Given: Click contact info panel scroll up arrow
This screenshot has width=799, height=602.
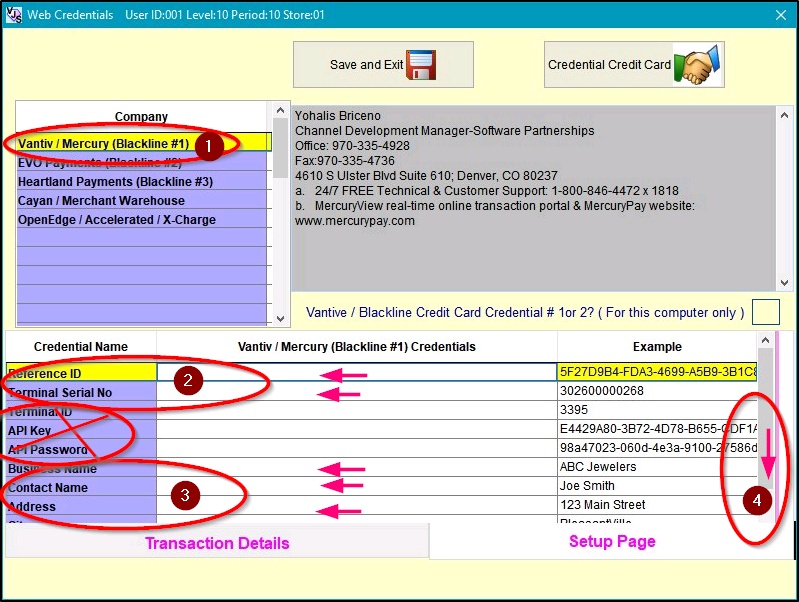Looking at the screenshot, I should tap(784, 116).
